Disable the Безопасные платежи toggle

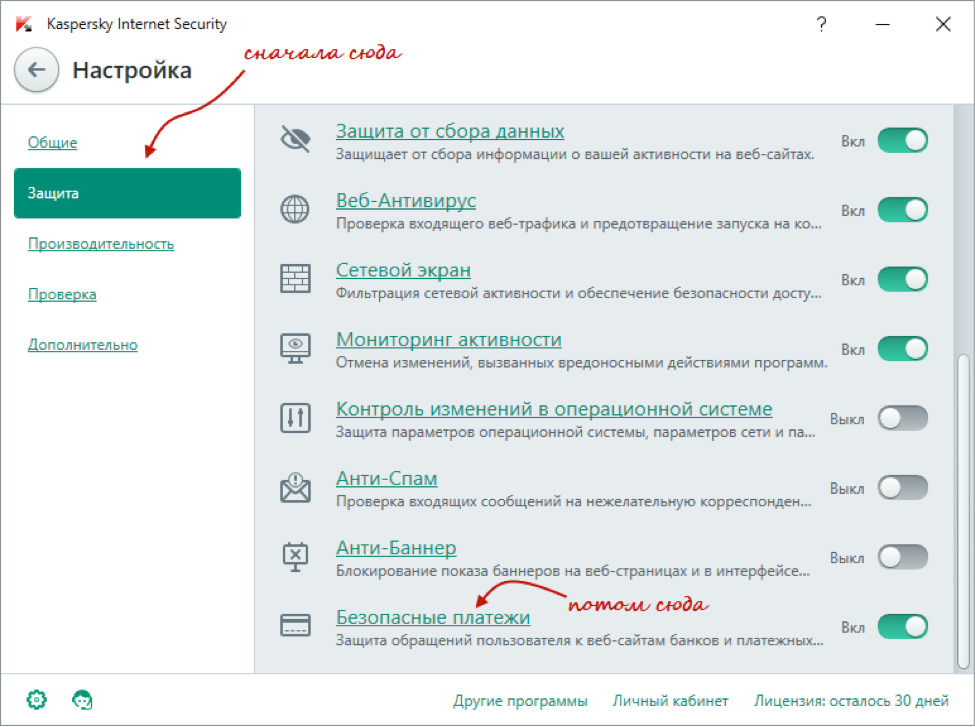903,627
